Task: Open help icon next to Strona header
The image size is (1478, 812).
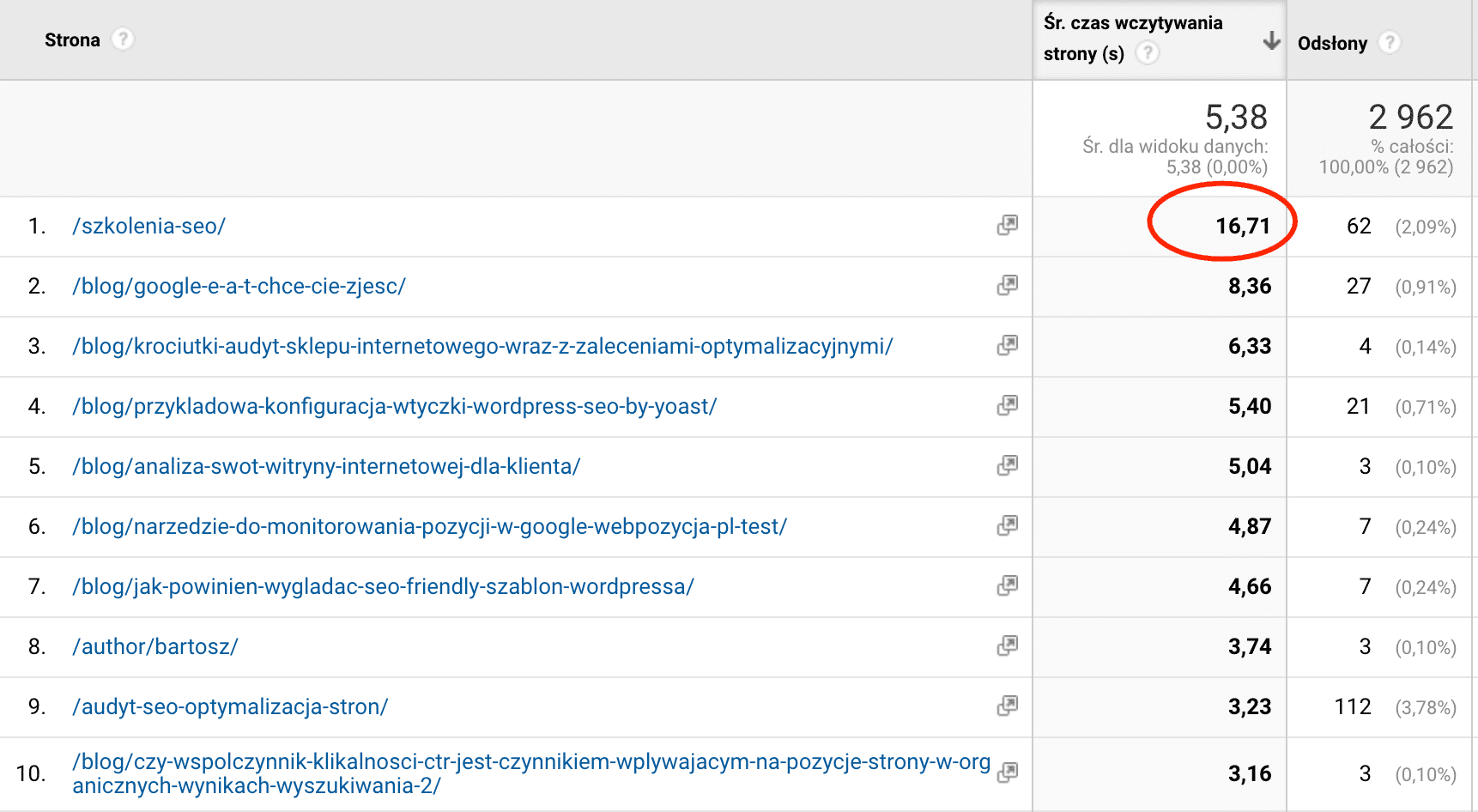Action: pos(123,39)
